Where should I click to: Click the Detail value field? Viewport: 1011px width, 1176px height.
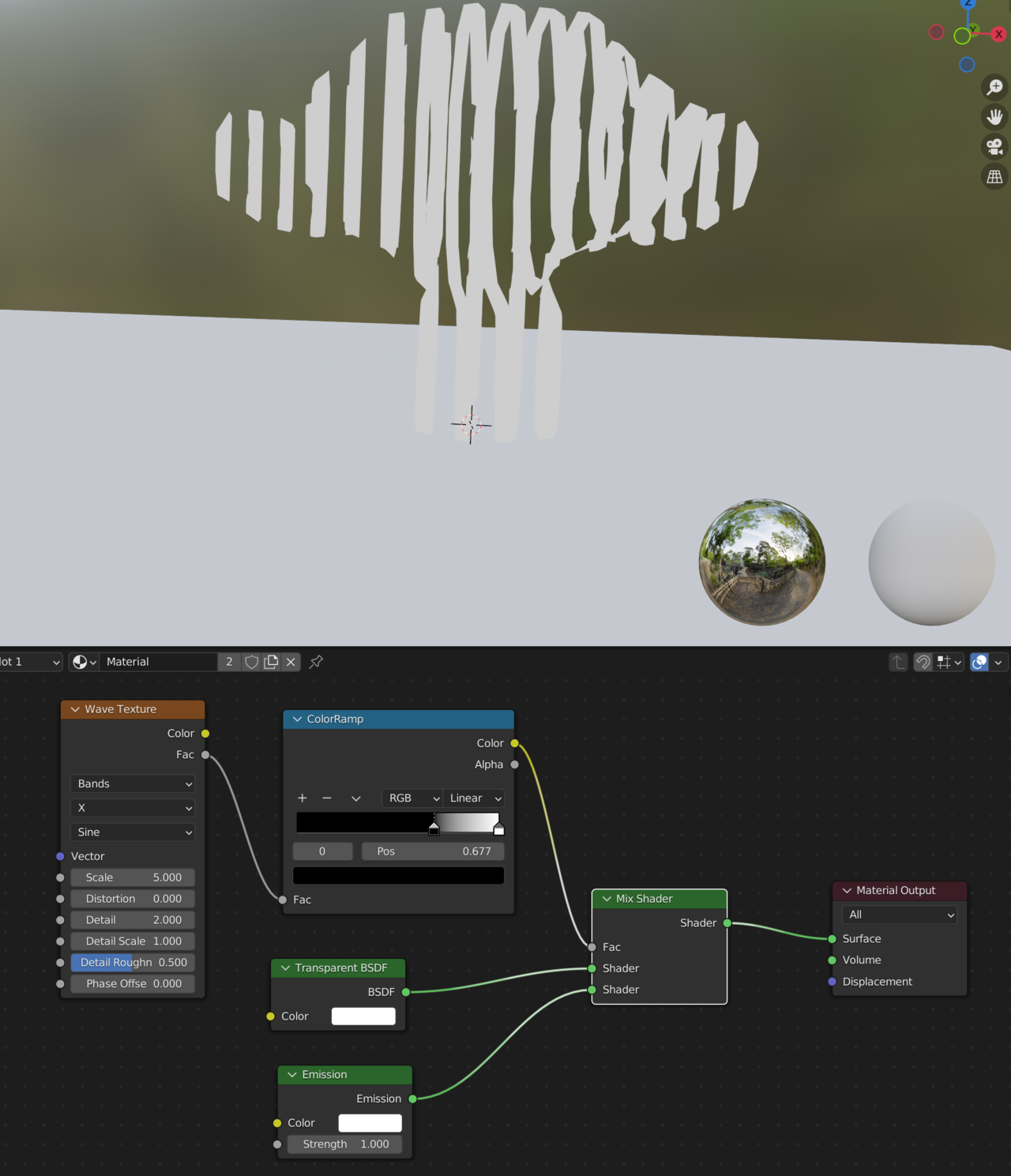tap(133, 920)
